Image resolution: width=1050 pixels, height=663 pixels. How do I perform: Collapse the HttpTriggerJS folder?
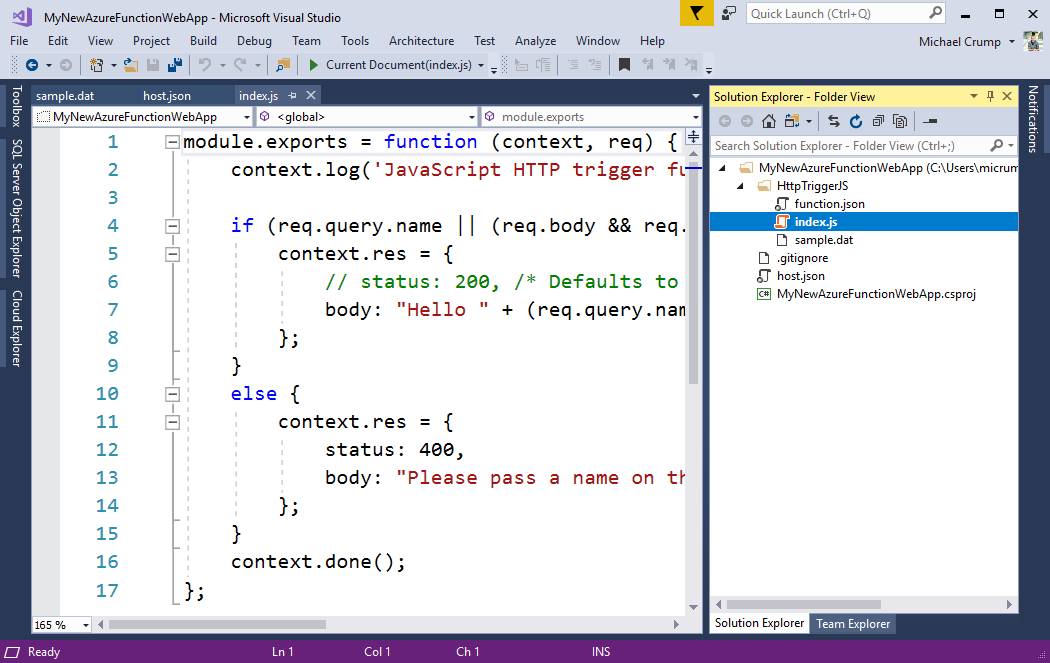point(741,186)
